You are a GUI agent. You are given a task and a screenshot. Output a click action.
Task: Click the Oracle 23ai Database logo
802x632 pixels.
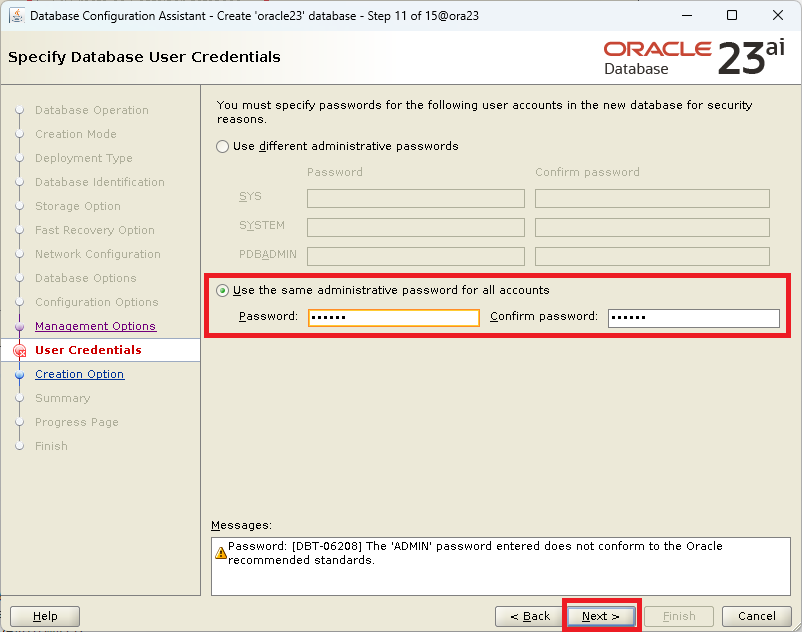(x=694, y=57)
